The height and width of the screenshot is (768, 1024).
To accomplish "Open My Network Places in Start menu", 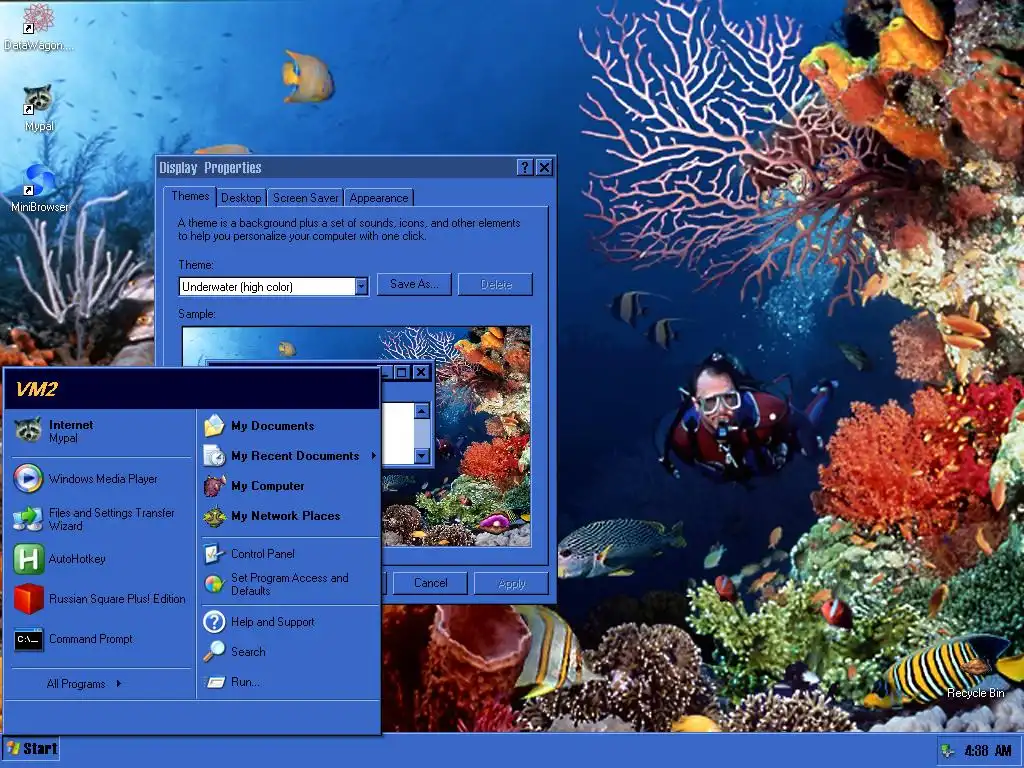I will point(290,516).
